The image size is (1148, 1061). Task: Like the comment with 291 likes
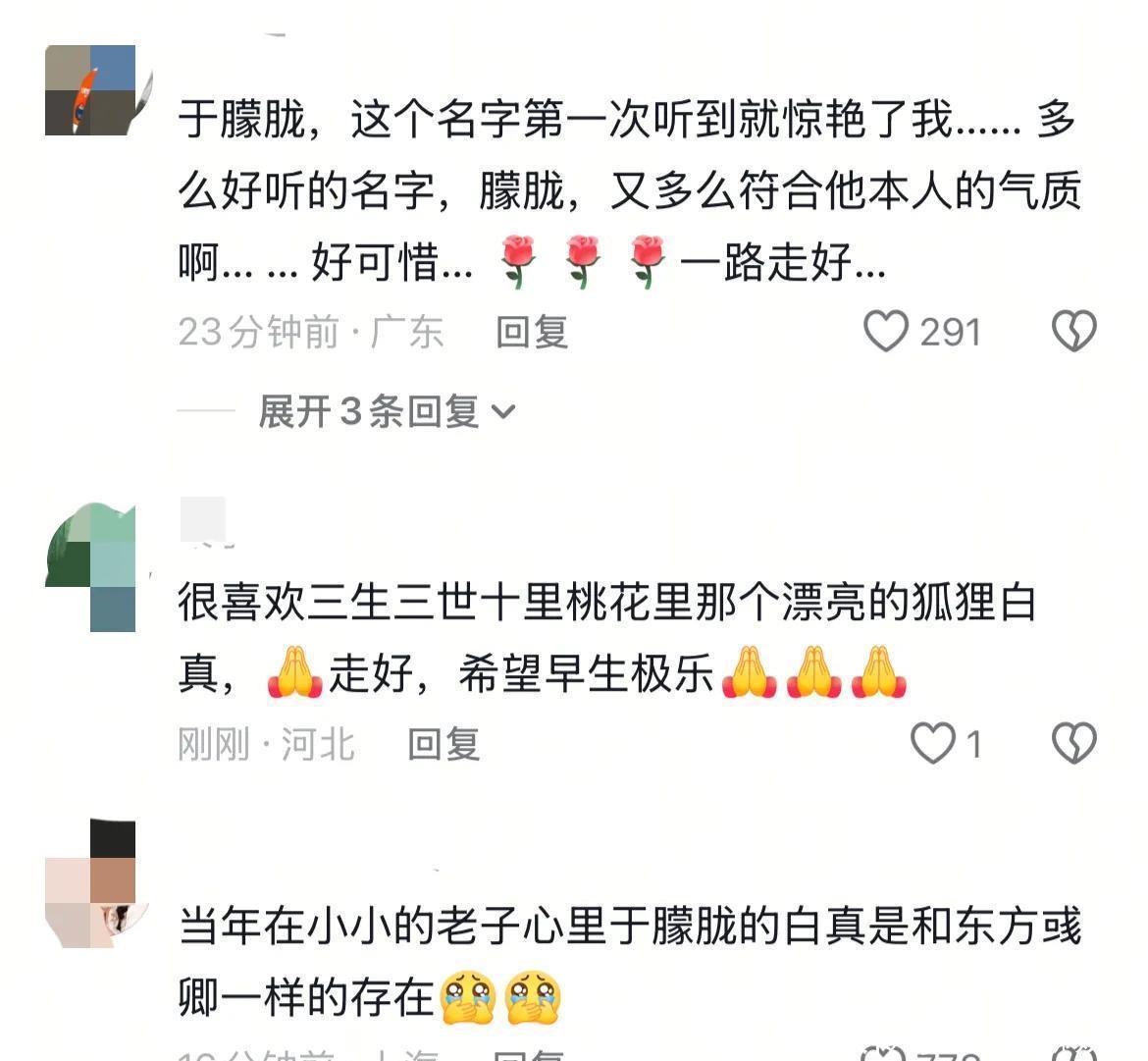(886, 331)
